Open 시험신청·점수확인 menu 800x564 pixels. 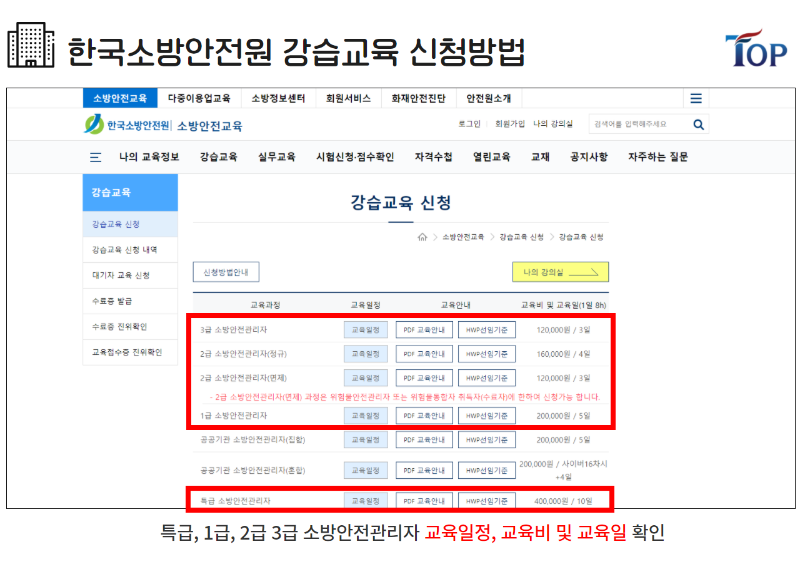[x=355, y=157]
